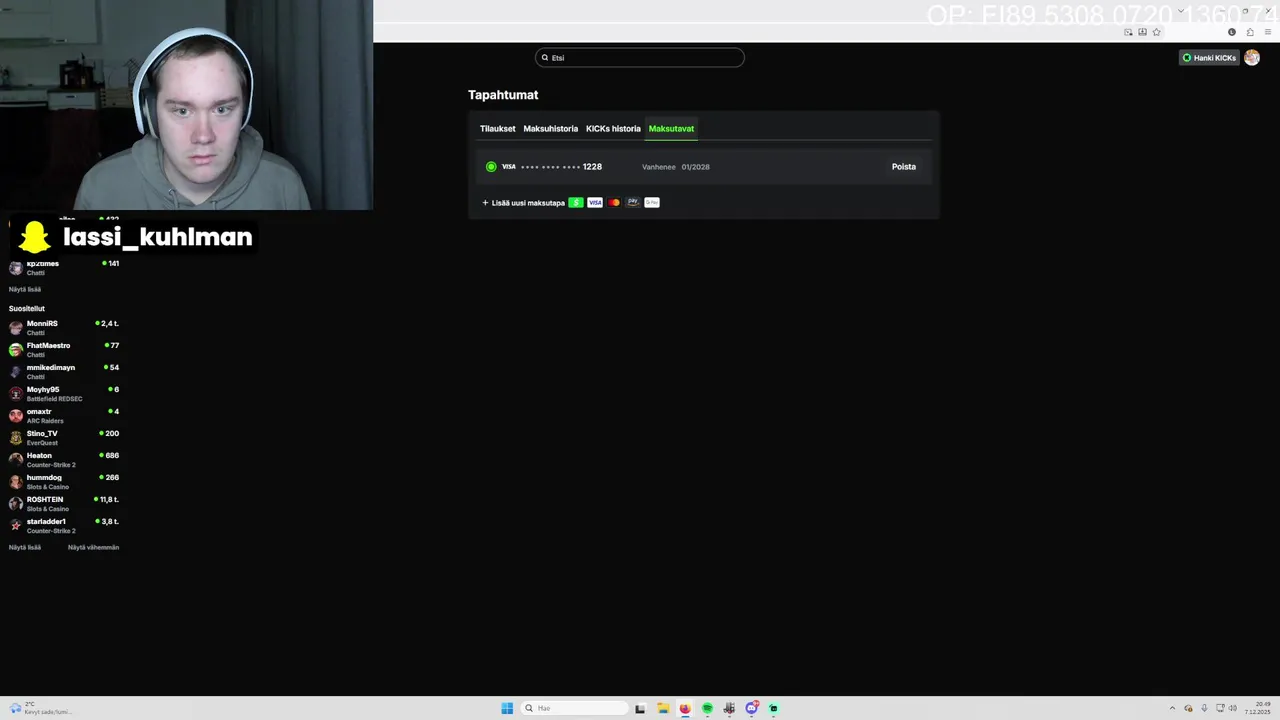
Task: Open the KICKs historia tab
Action: tap(613, 129)
